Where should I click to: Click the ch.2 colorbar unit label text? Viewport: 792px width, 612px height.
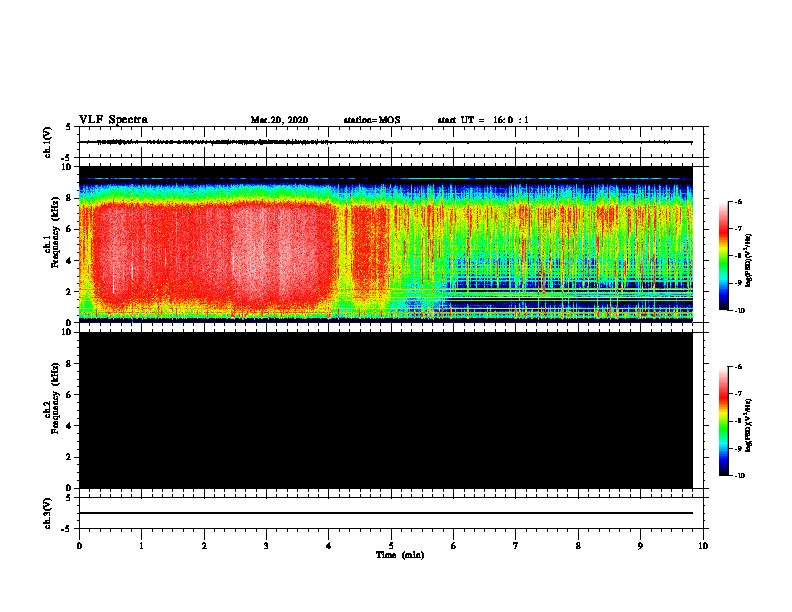(x=748, y=425)
